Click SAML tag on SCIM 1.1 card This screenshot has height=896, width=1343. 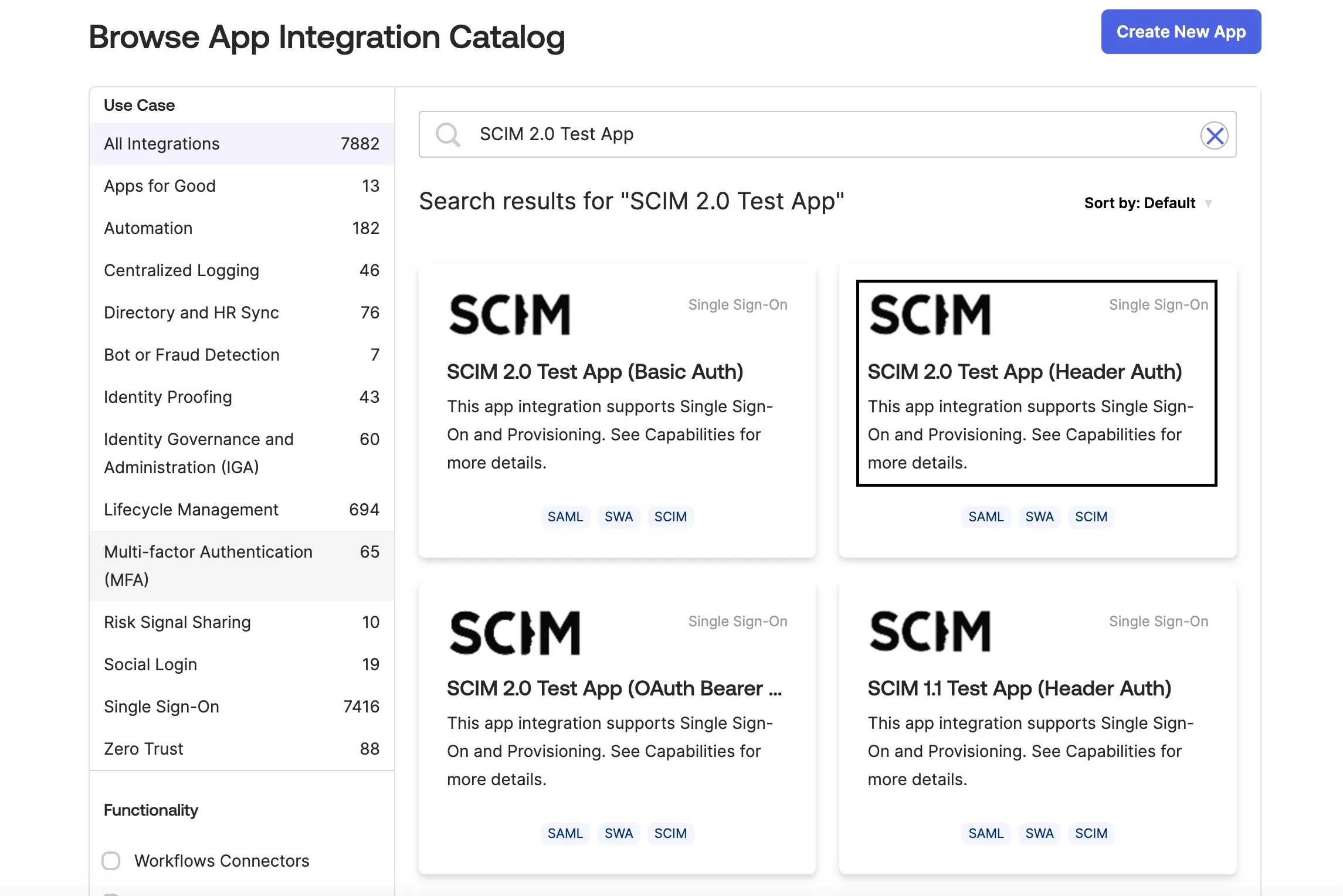[x=986, y=833]
